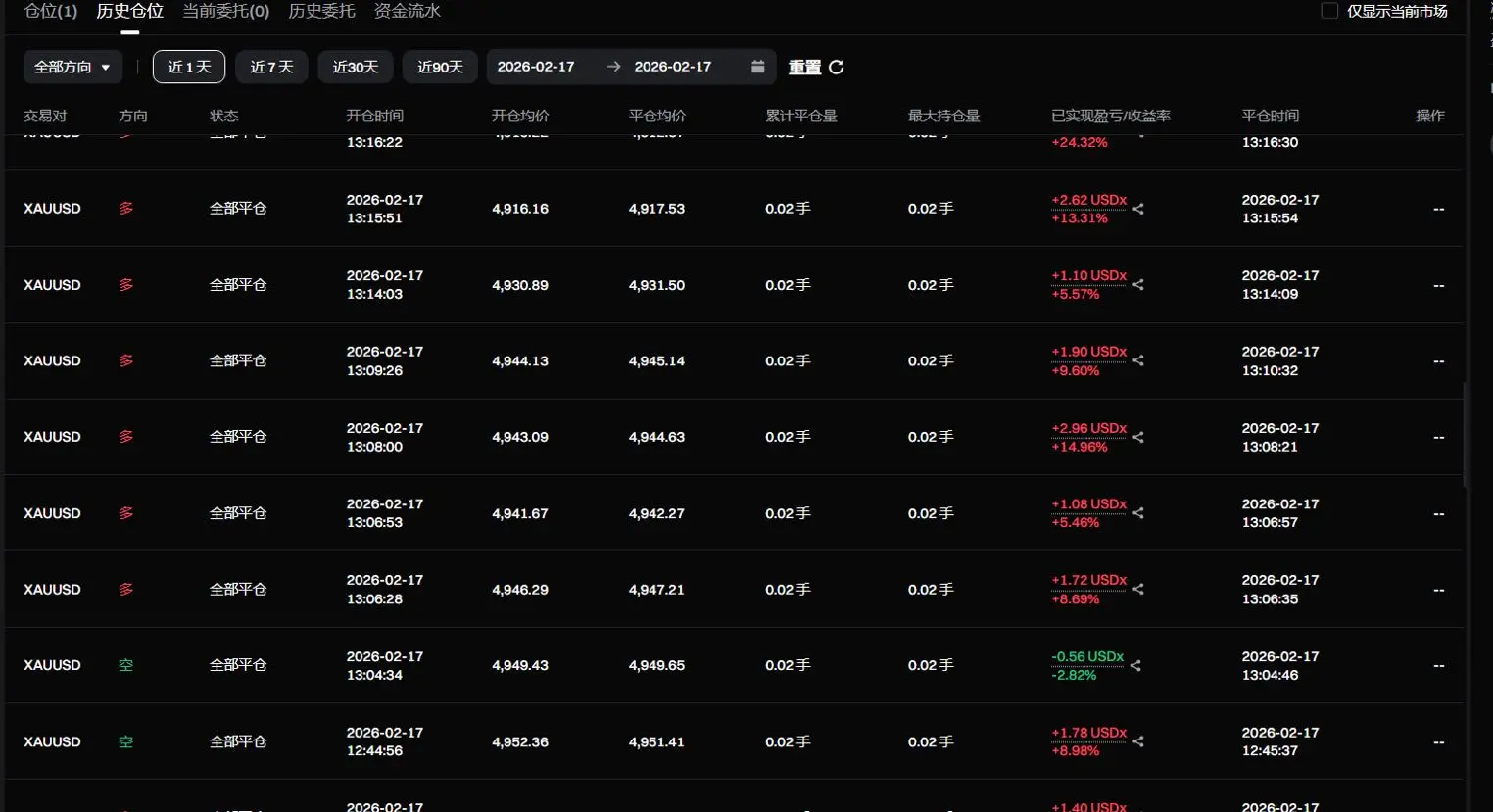The width and height of the screenshot is (1493, 812).
Task: Click the +1.78 USDx profit value
Action: click(x=1089, y=733)
